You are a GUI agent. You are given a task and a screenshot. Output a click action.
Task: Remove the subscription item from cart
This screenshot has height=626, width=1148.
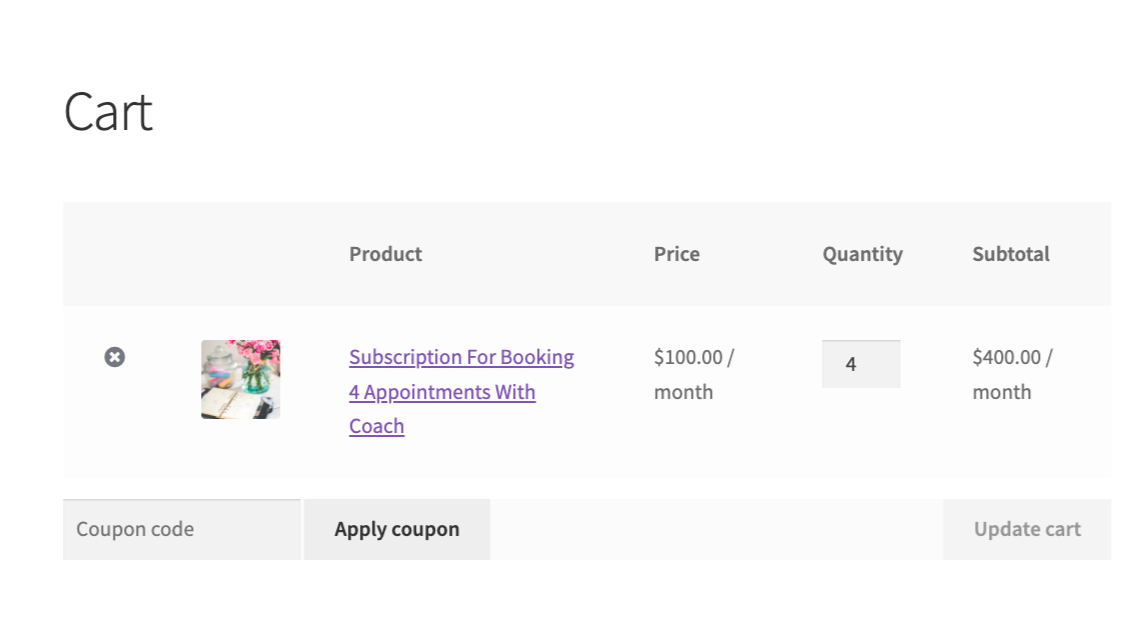(x=115, y=357)
